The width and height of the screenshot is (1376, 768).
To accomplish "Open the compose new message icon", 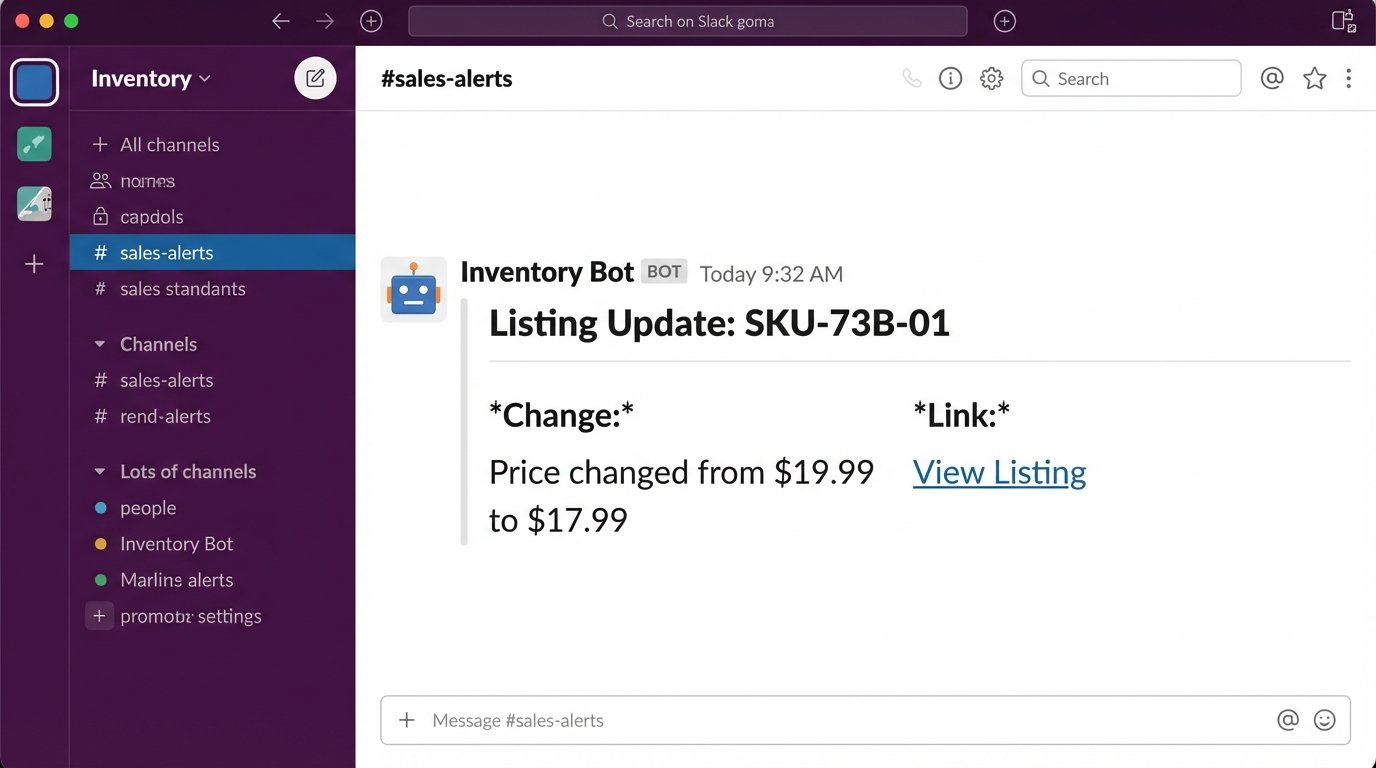I will point(315,78).
